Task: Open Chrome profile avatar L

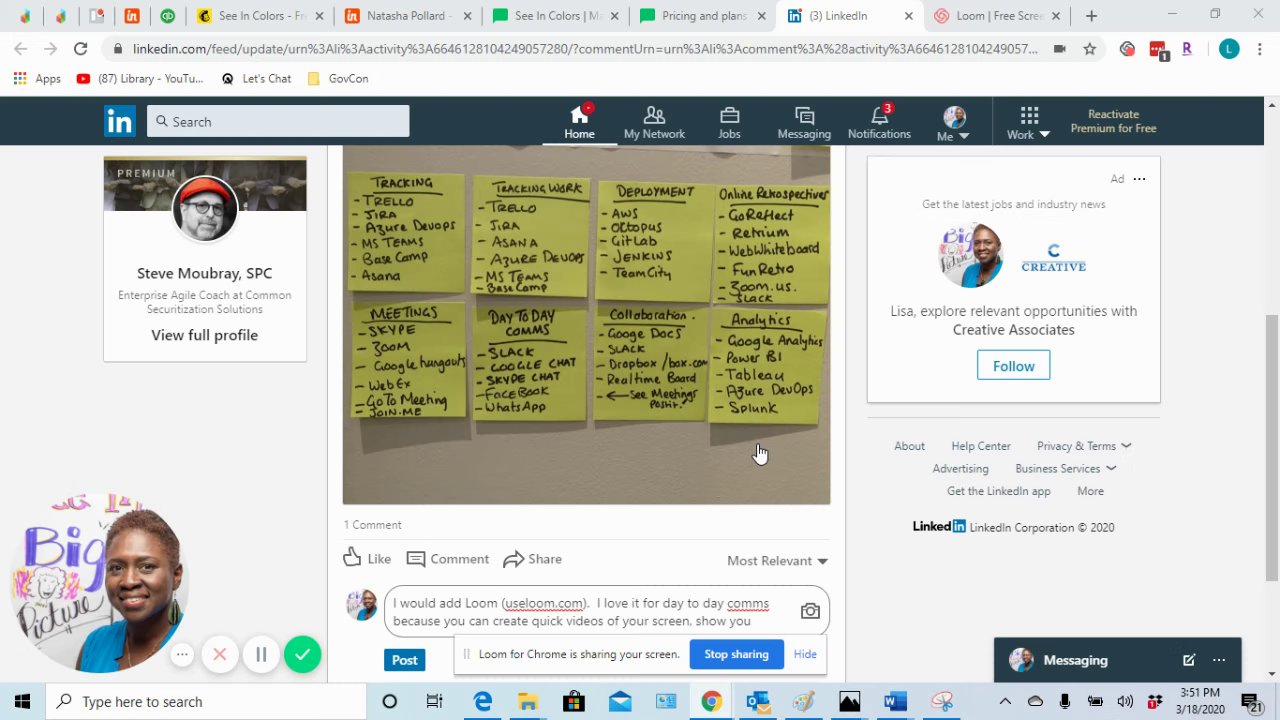Action: 1229,49
